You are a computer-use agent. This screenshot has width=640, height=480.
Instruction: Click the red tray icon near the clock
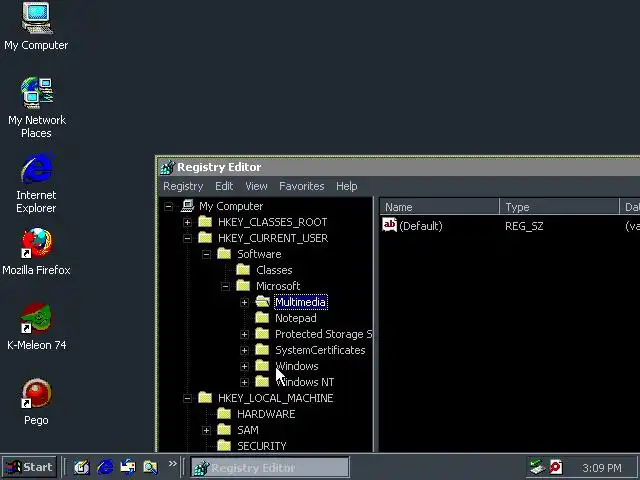pos(556,467)
